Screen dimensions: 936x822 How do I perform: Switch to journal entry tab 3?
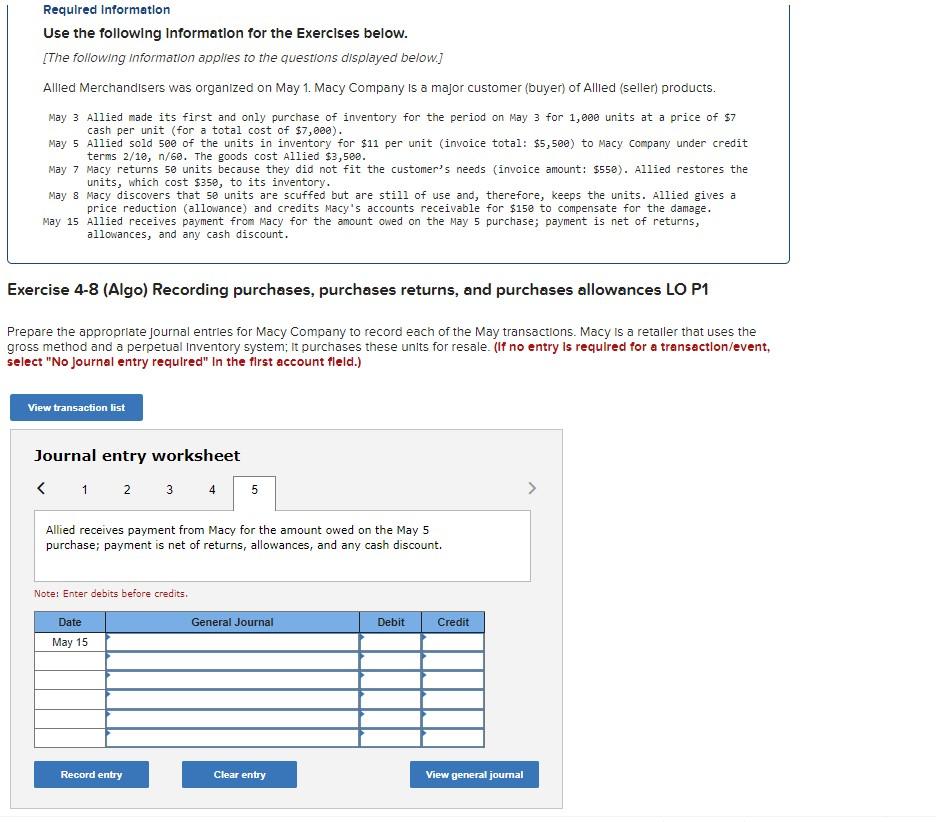point(170,489)
